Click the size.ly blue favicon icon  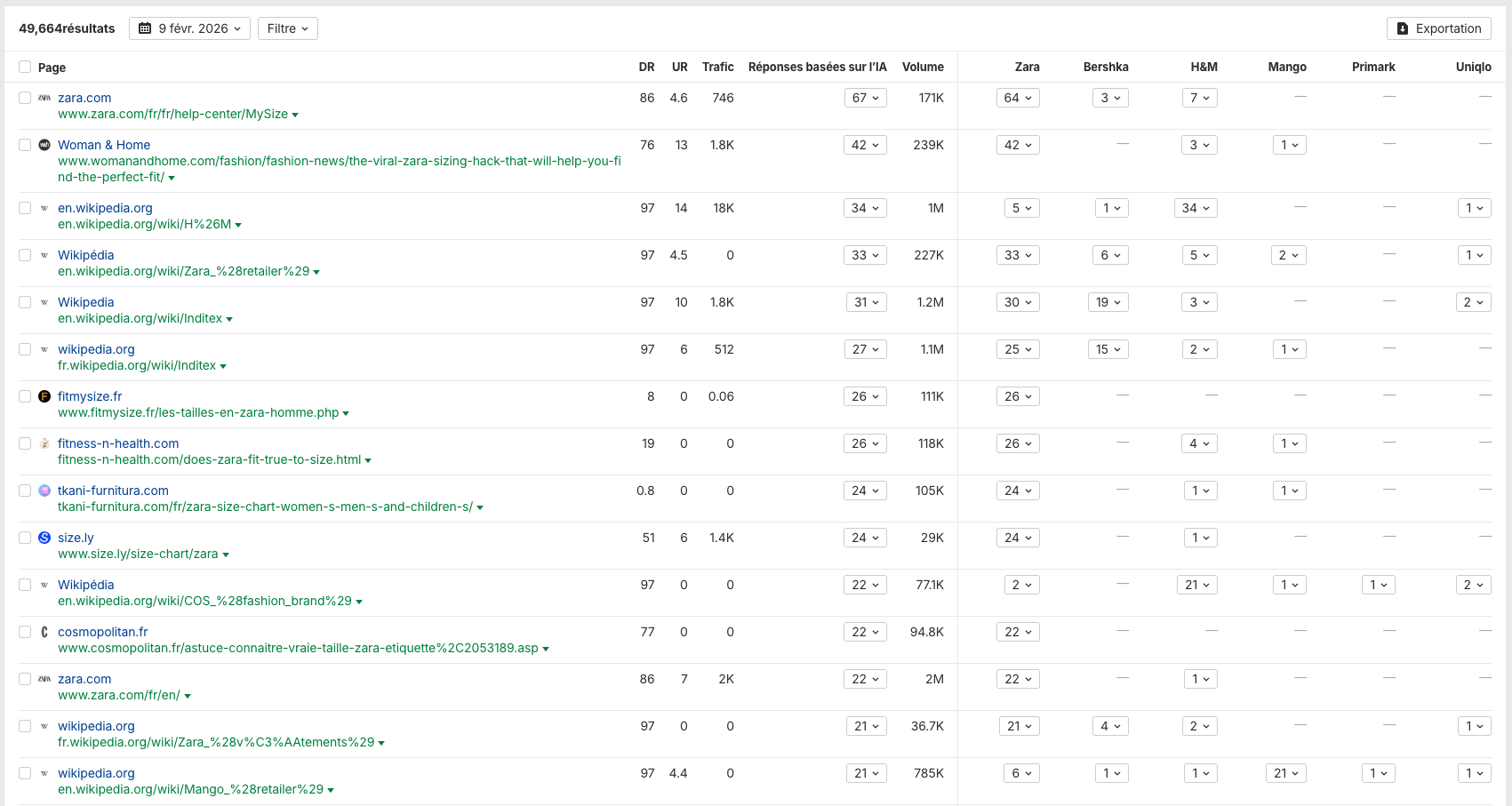[44, 538]
